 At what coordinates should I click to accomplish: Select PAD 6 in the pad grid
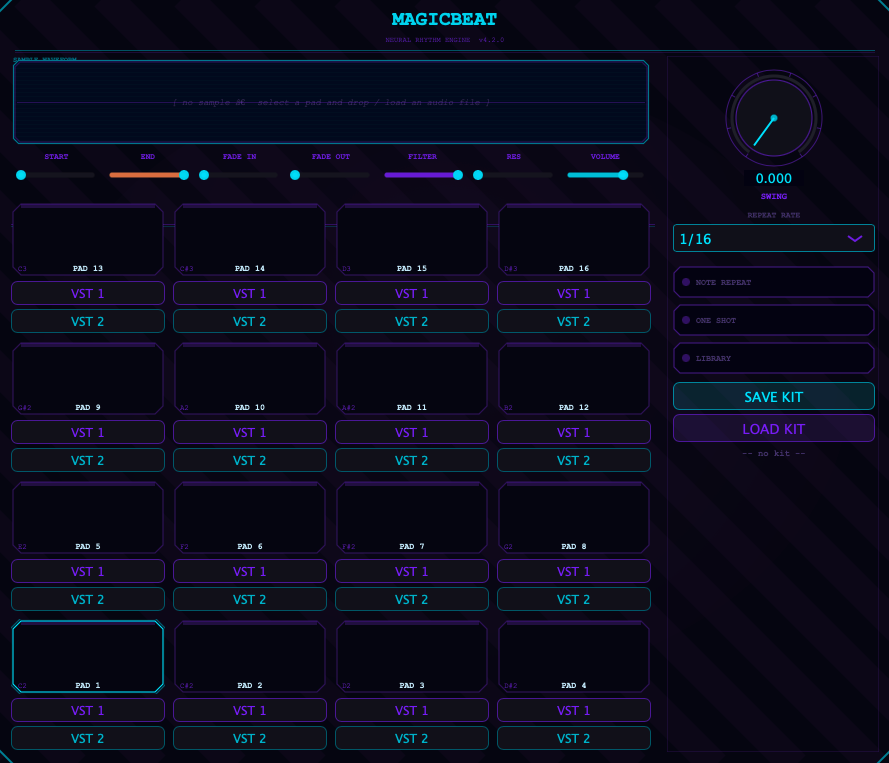click(249, 517)
